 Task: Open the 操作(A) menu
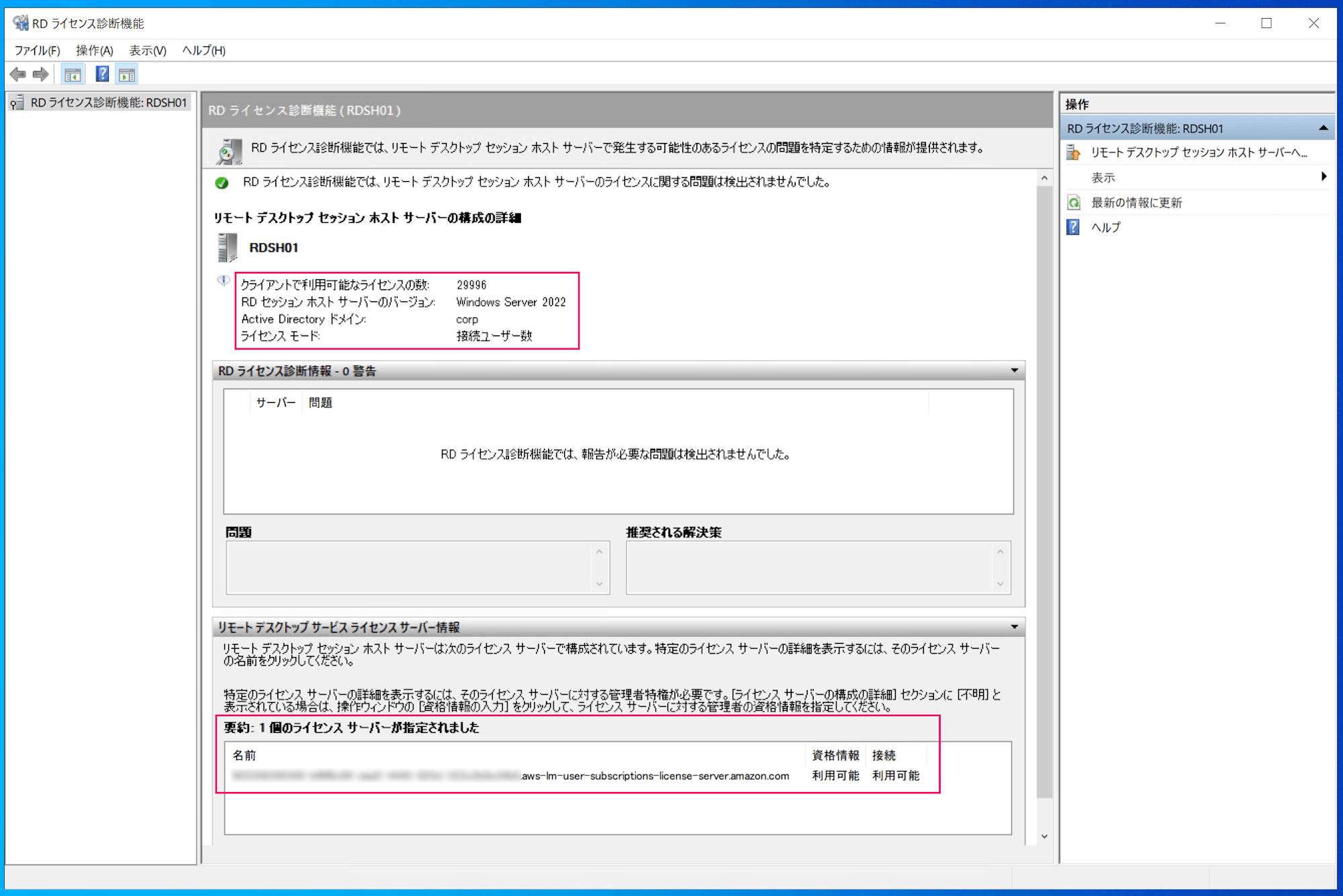tap(95, 50)
